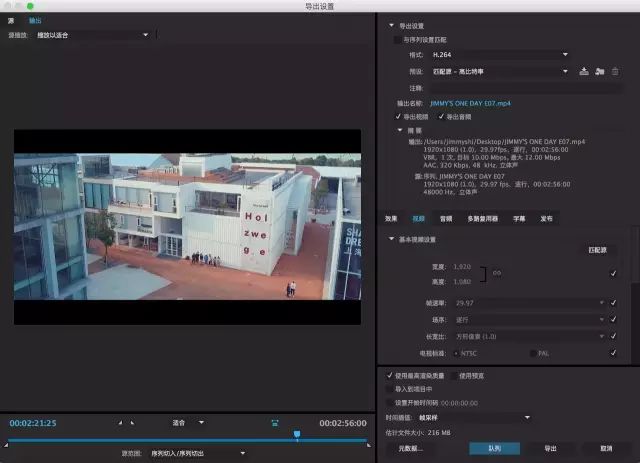
Task: Enable the 设置开始时间码 checkbox
Action: (x=389, y=403)
